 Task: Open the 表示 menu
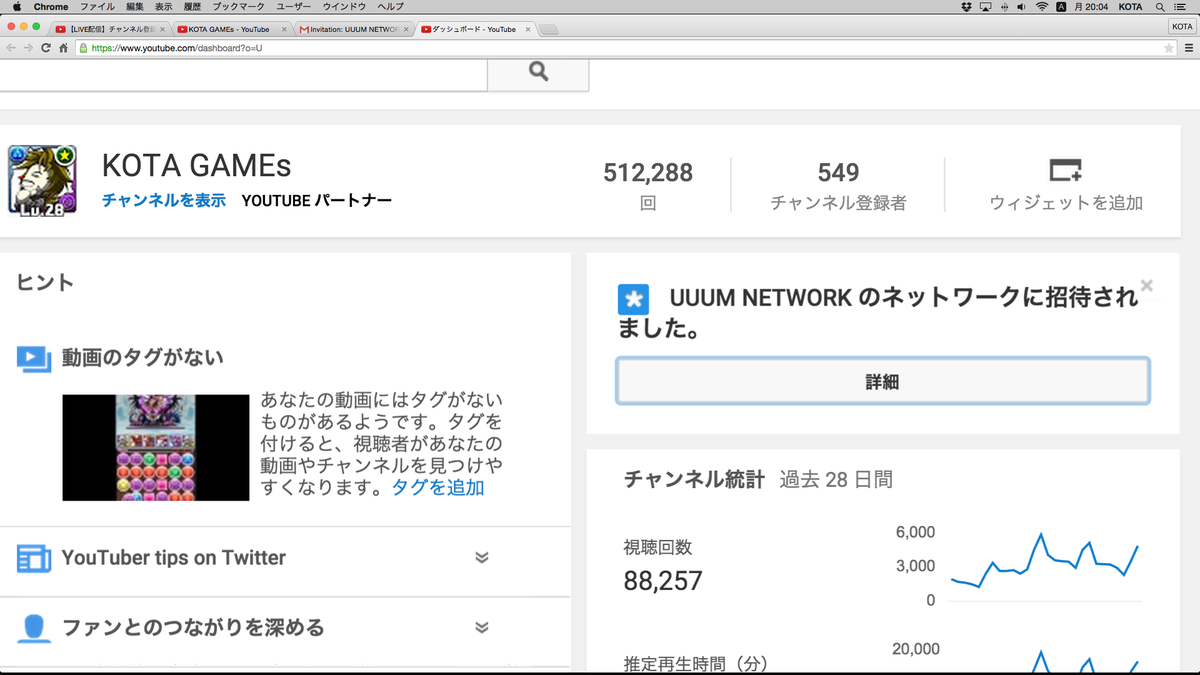(164, 7)
